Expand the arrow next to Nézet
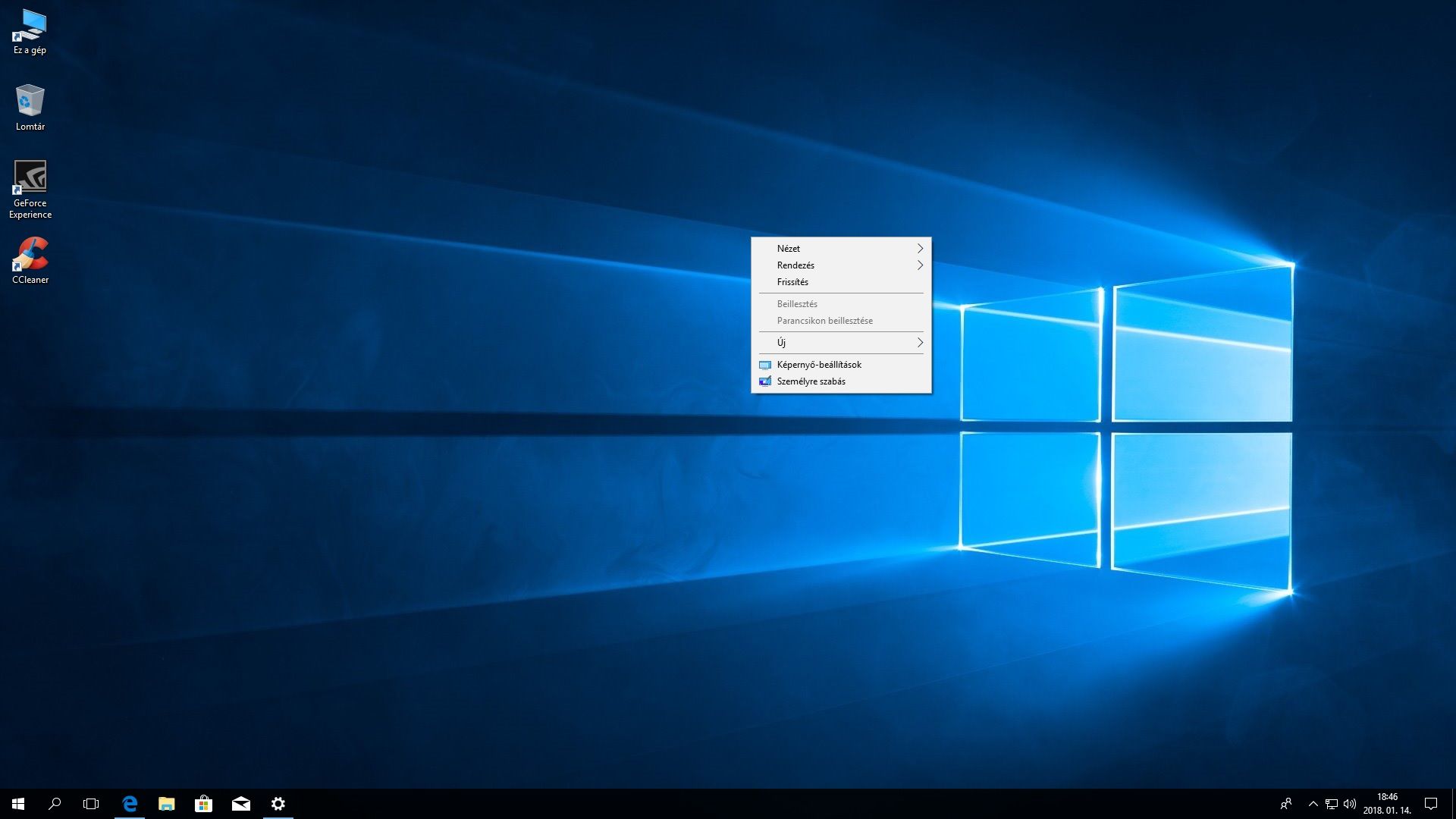Viewport: 1456px width, 819px height. 920,249
